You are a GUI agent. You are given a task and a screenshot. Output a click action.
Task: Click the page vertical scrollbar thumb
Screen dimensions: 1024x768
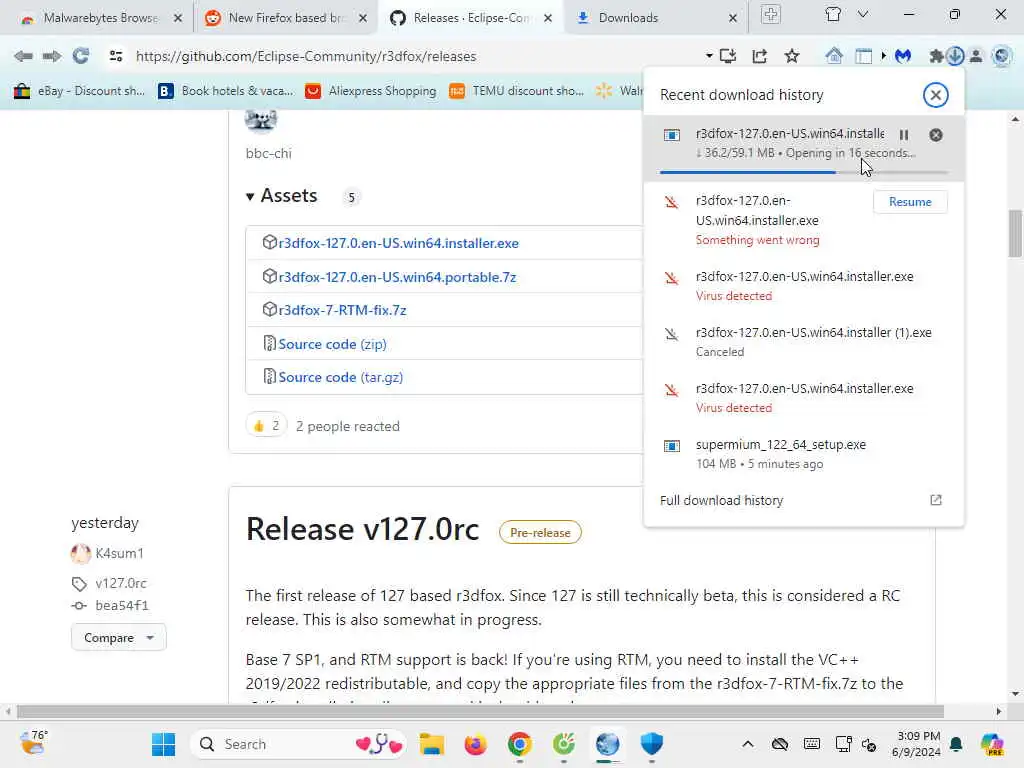coord(1015,233)
